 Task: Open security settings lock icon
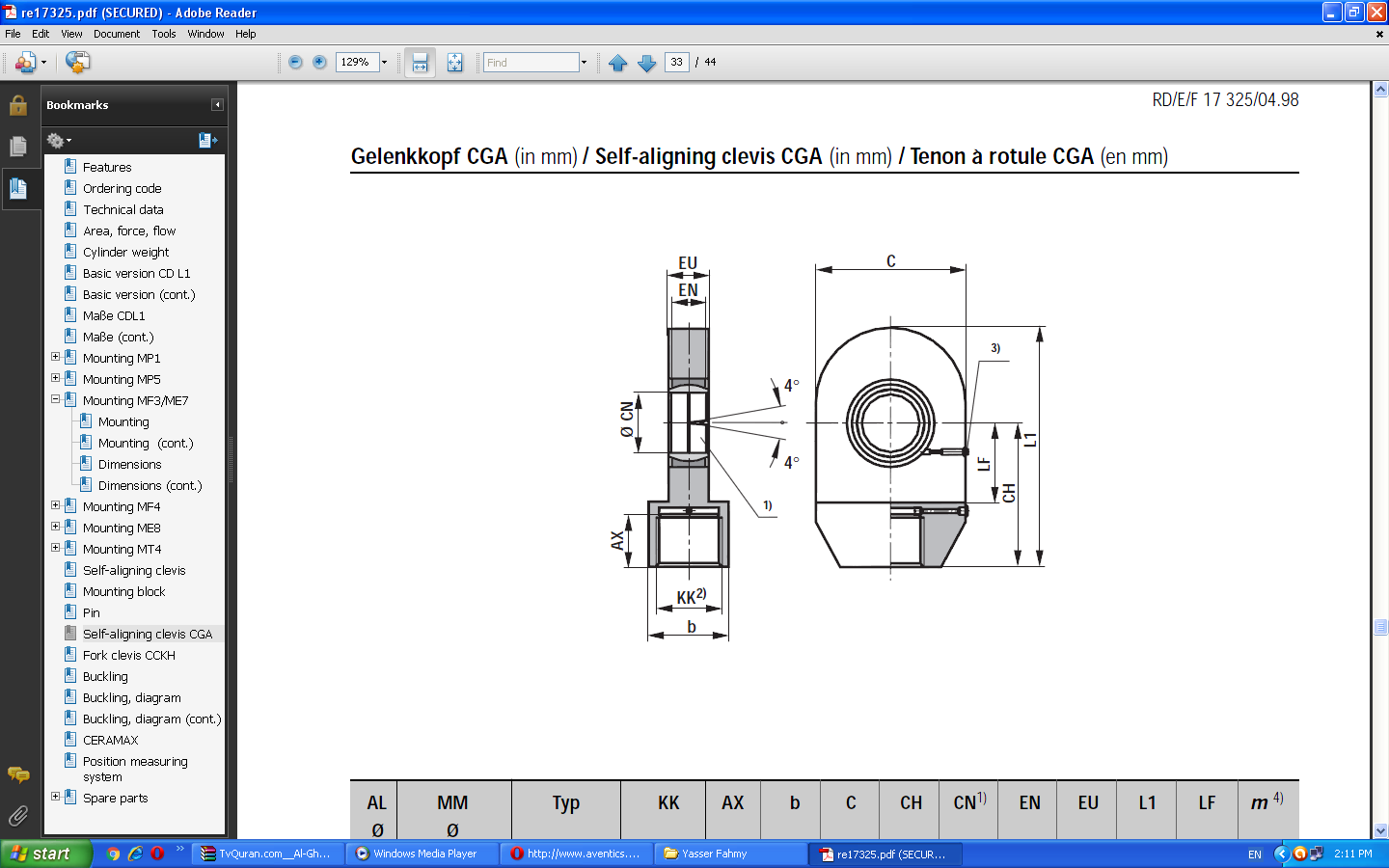click(x=18, y=105)
